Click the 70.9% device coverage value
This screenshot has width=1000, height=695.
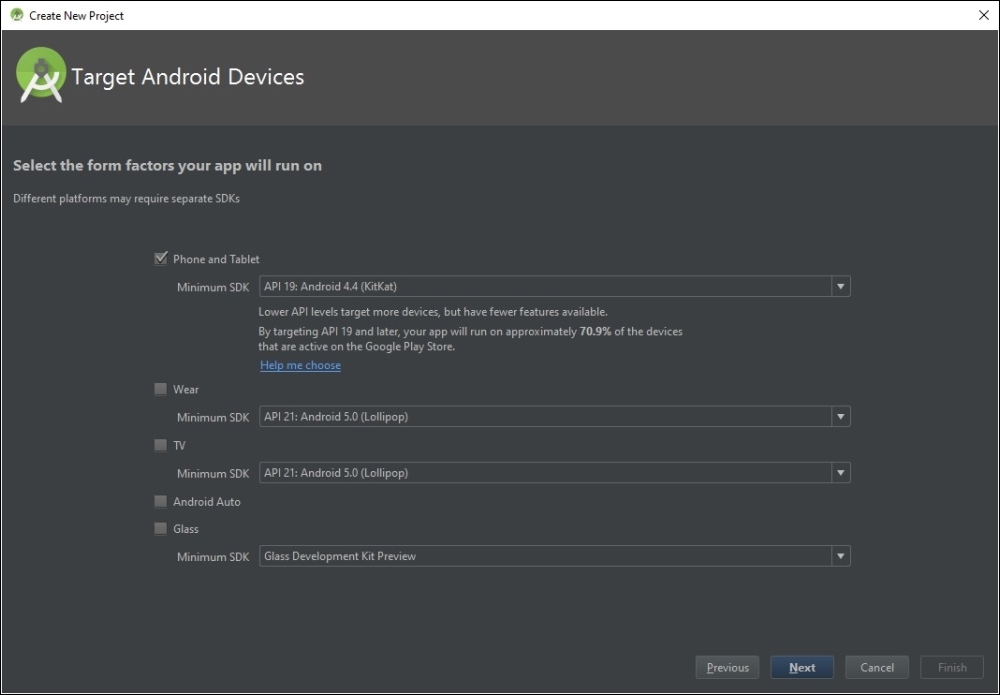[595, 332]
